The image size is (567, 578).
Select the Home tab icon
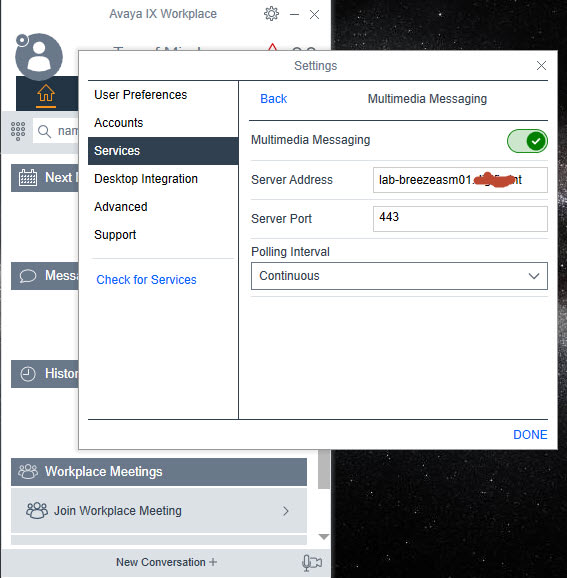click(x=46, y=93)
